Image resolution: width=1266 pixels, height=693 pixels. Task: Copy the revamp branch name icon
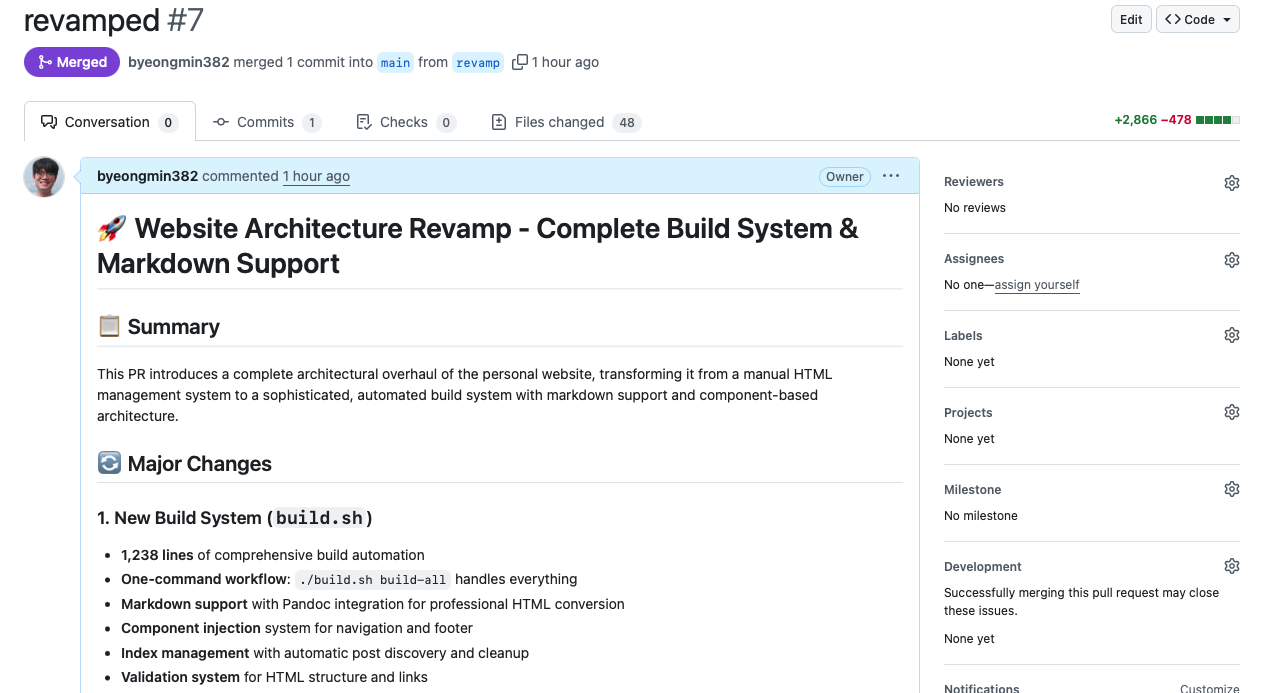tap(519, 62)
